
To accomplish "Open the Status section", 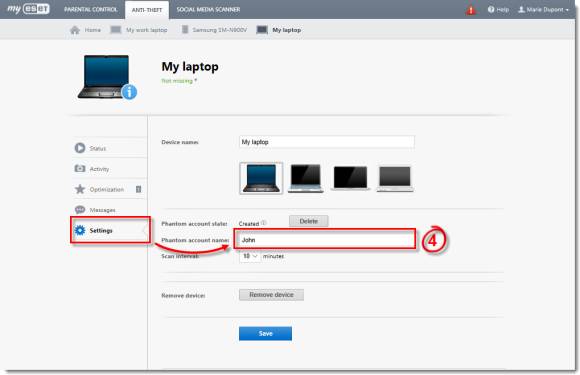I will pyautogui.click(x=110, y=148).
